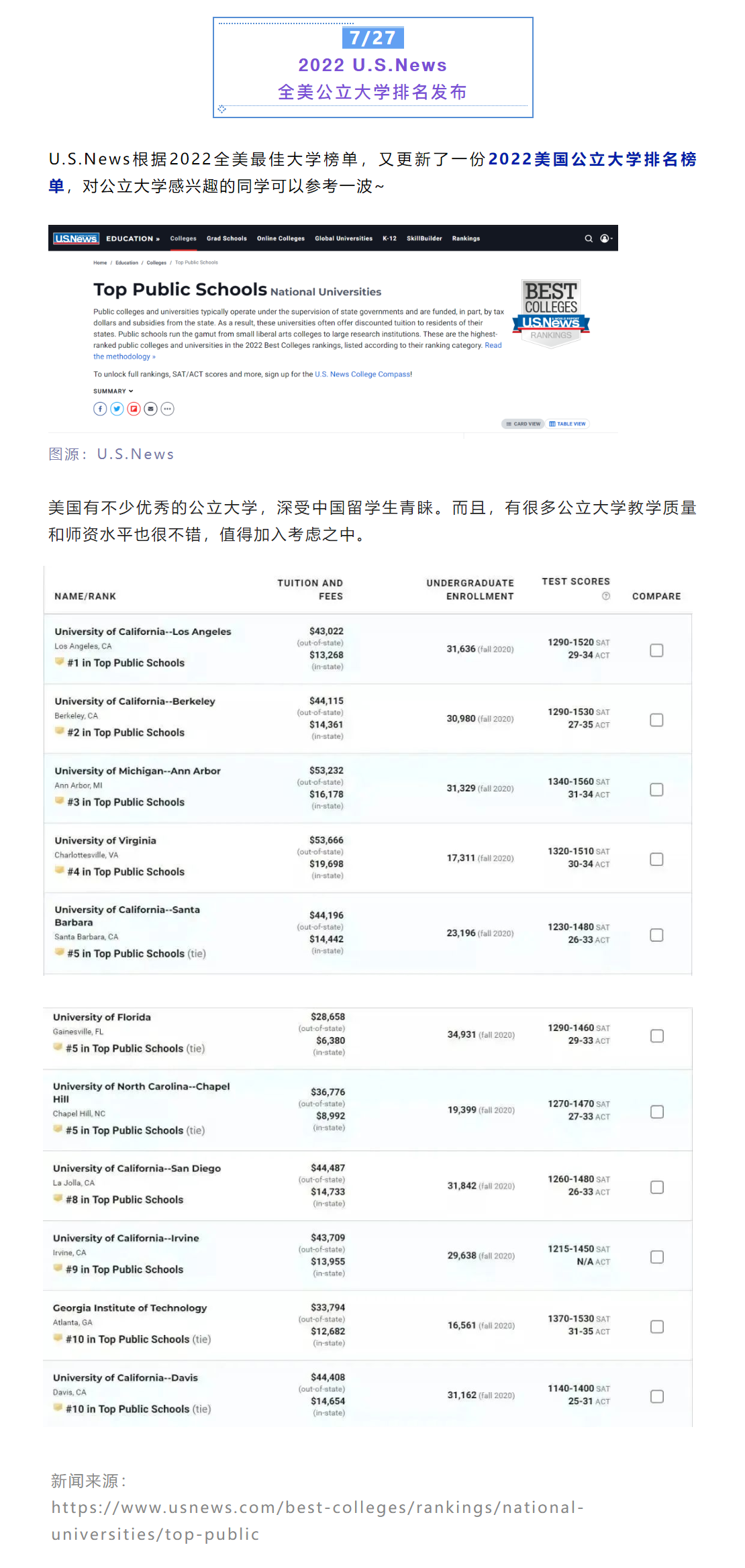This screenshot has height=1568, width=745.
Task: Tick compare checkbox for University of Florida
Action: [x=657, y=1036]
